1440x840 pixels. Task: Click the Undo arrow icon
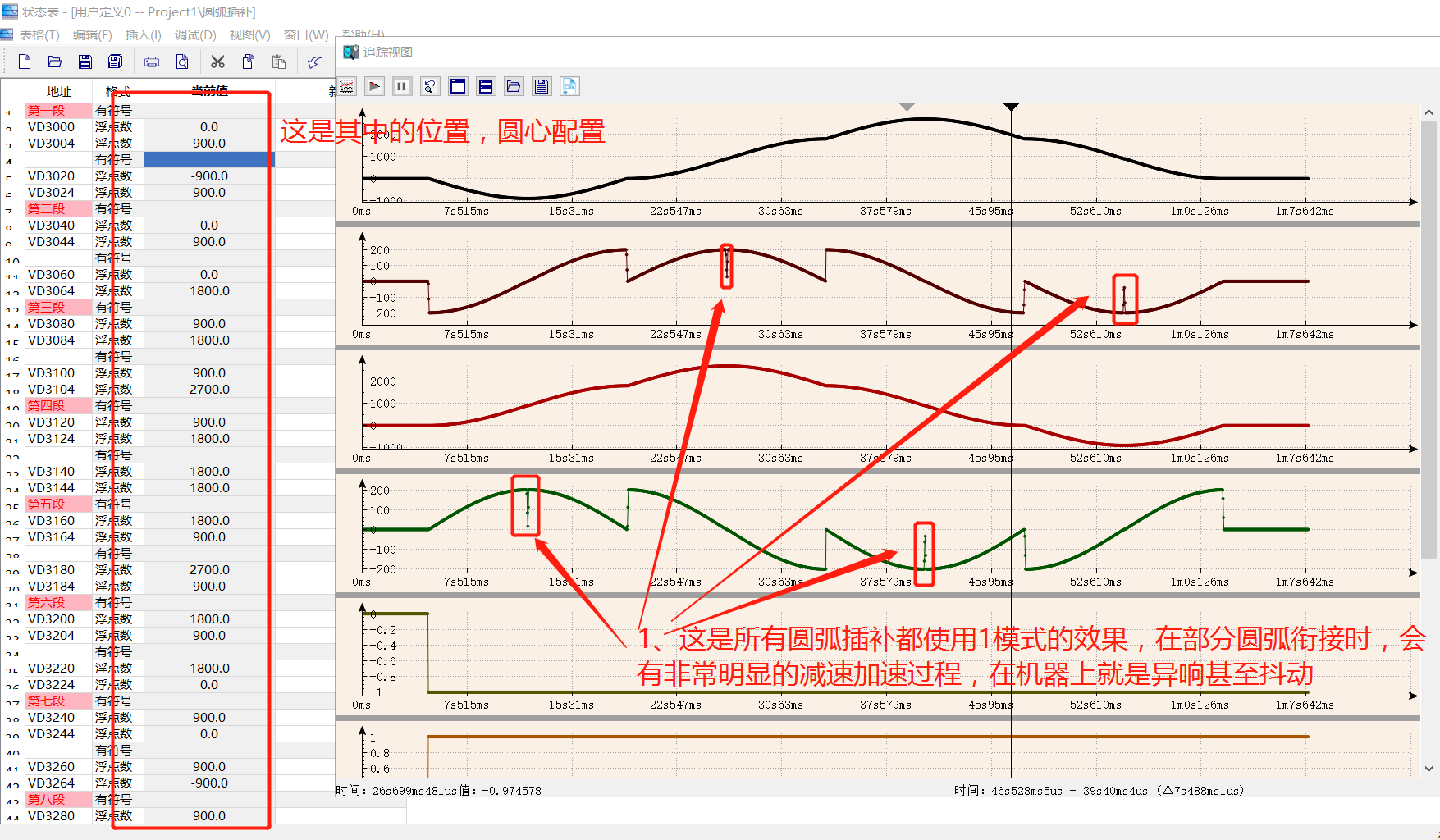click(314, 62)
